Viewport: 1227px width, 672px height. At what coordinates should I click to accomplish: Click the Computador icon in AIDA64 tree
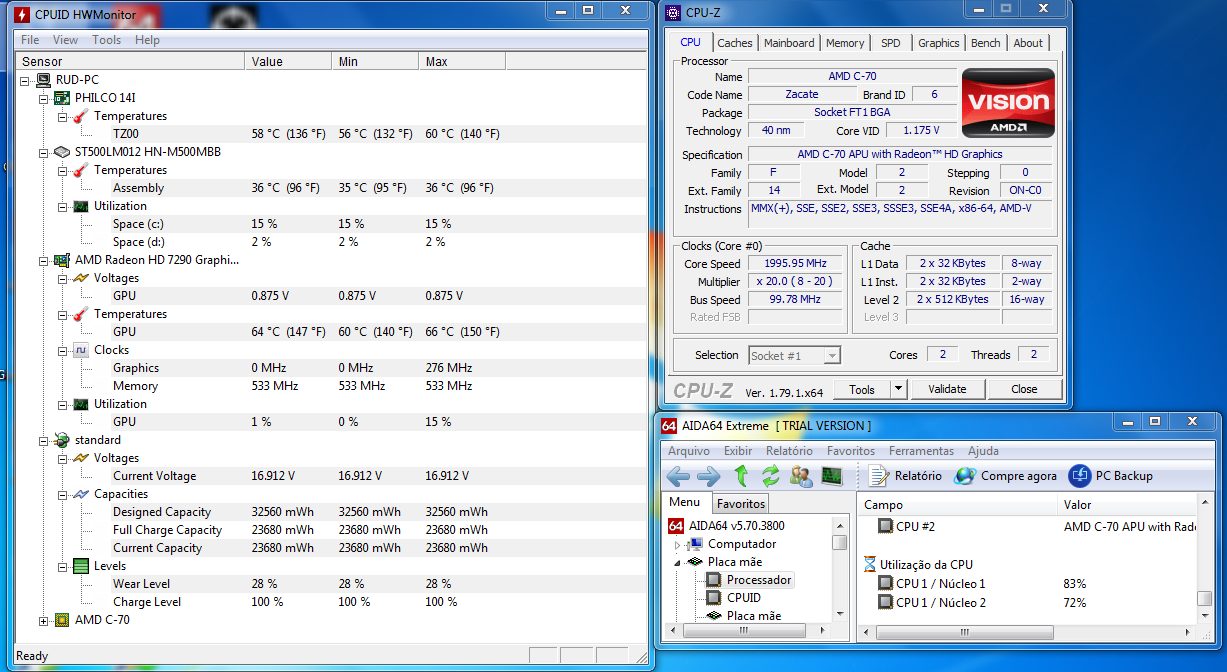(695, 544)
